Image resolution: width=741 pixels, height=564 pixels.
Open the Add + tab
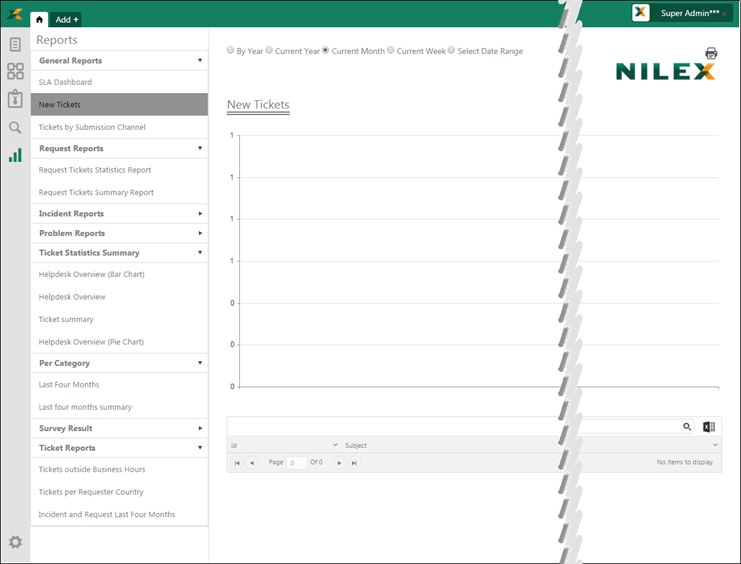click(67, 19)
